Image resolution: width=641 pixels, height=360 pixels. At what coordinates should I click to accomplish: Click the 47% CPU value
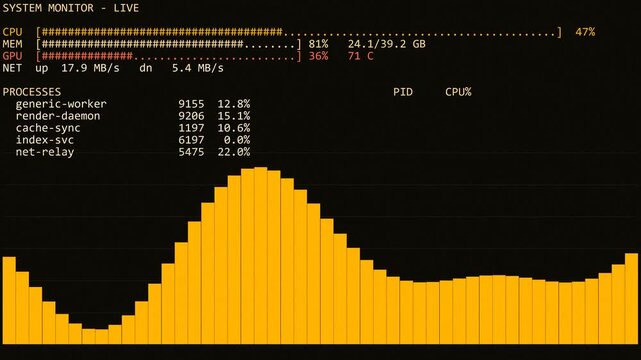tap(585, 32)
